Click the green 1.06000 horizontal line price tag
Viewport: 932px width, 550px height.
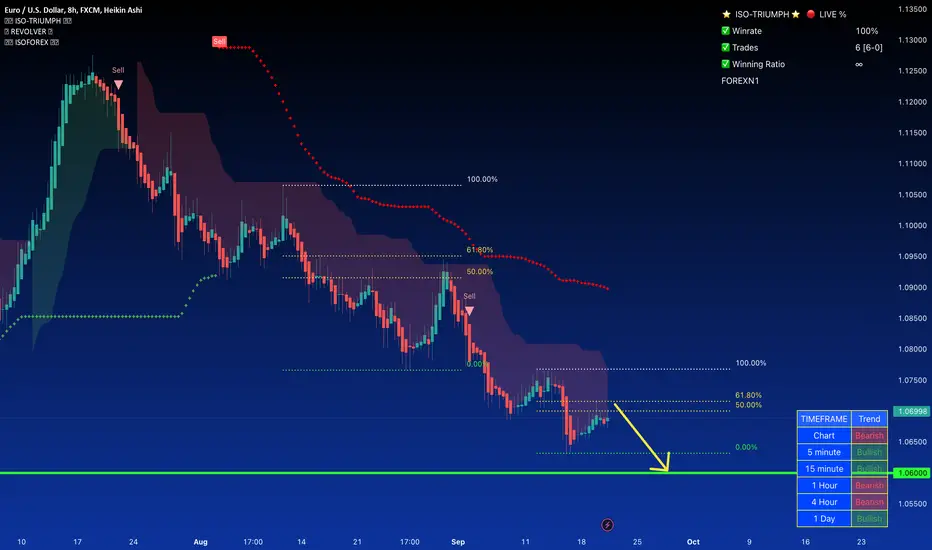click(912, 473)
